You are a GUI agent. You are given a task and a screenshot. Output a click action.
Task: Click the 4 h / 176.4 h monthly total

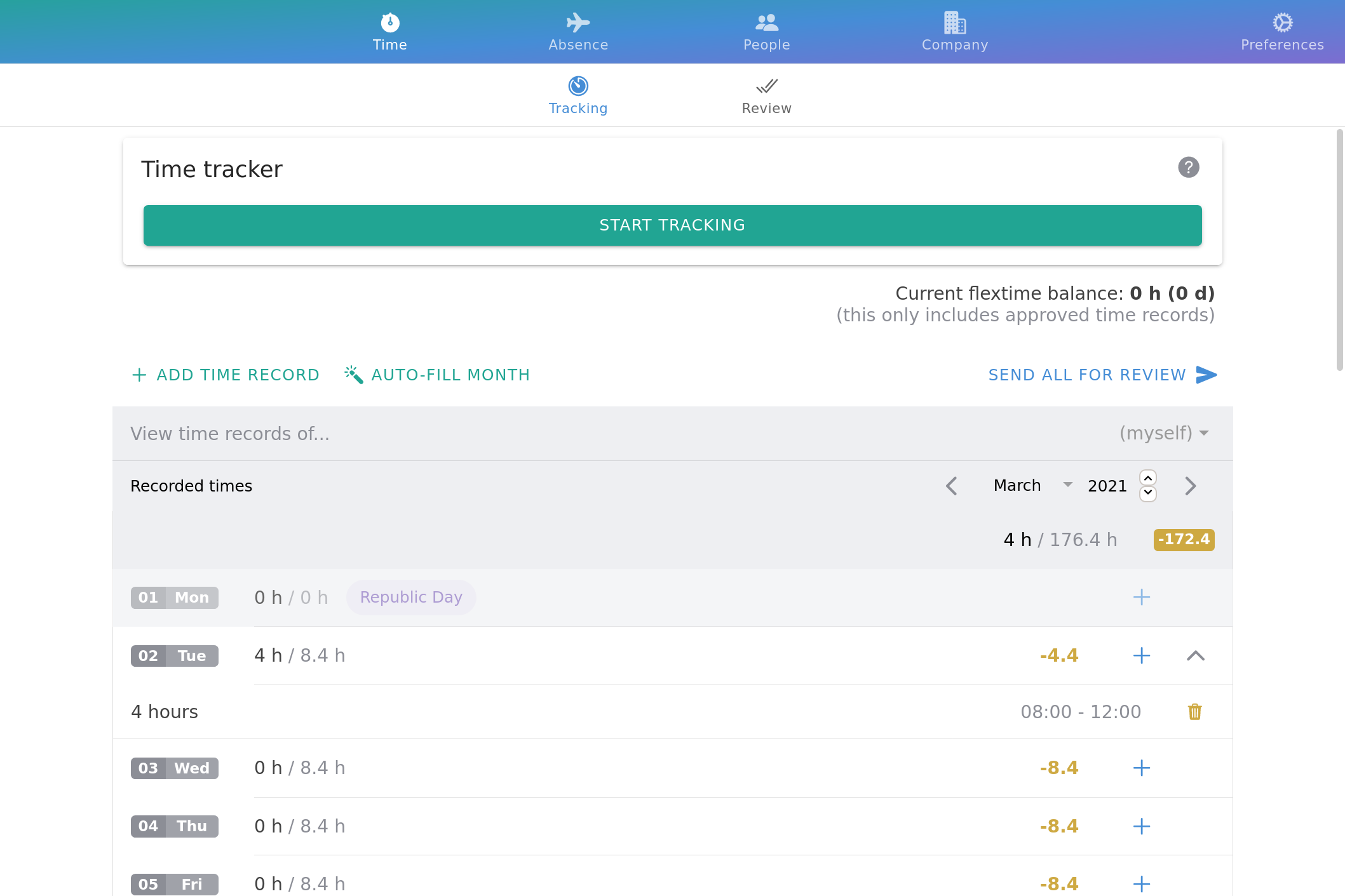[x=1060, y=540]
